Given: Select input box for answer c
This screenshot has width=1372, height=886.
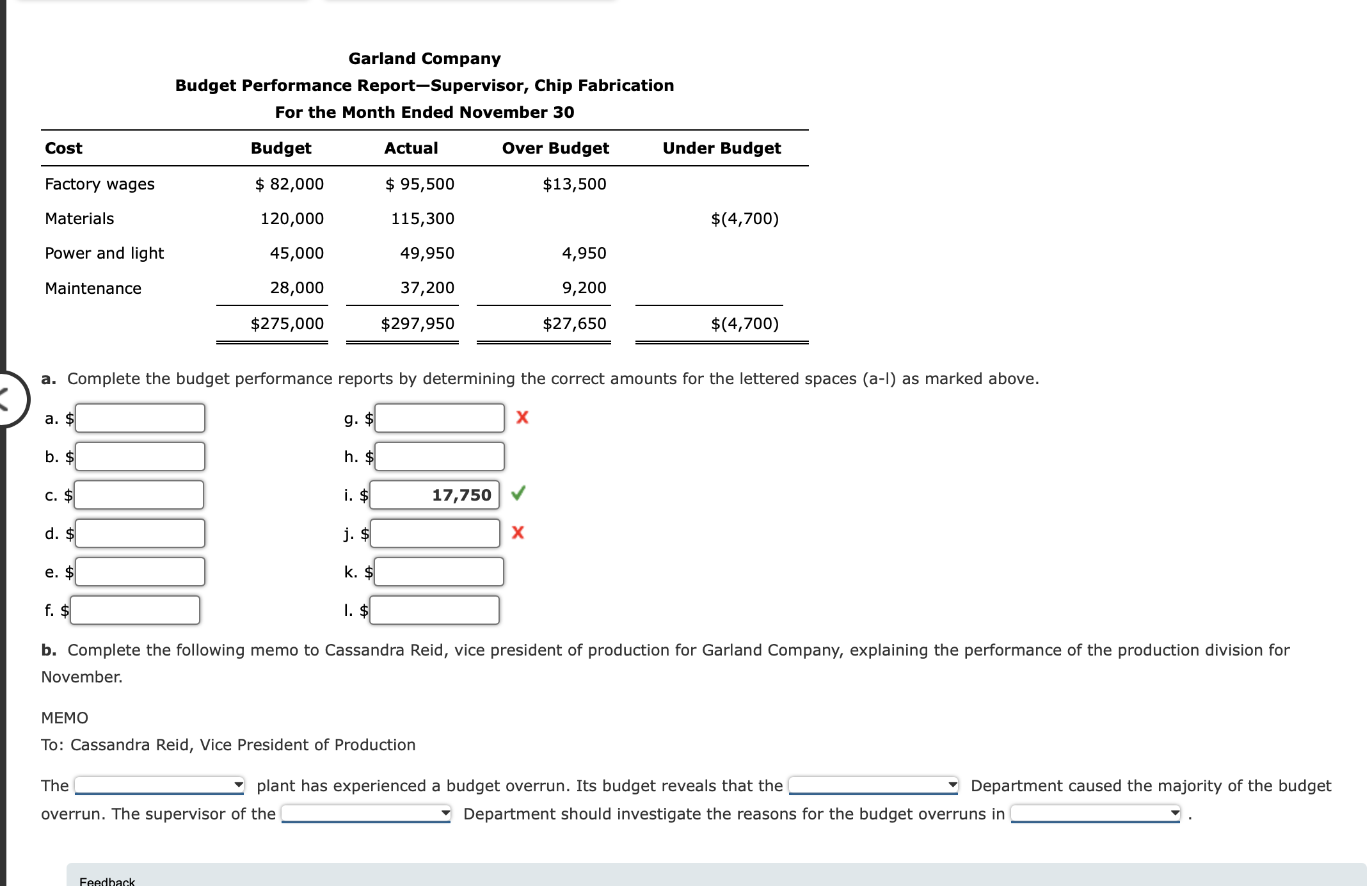Looking at the screenshot, I should pyautogui.click(x=139, y=495).
